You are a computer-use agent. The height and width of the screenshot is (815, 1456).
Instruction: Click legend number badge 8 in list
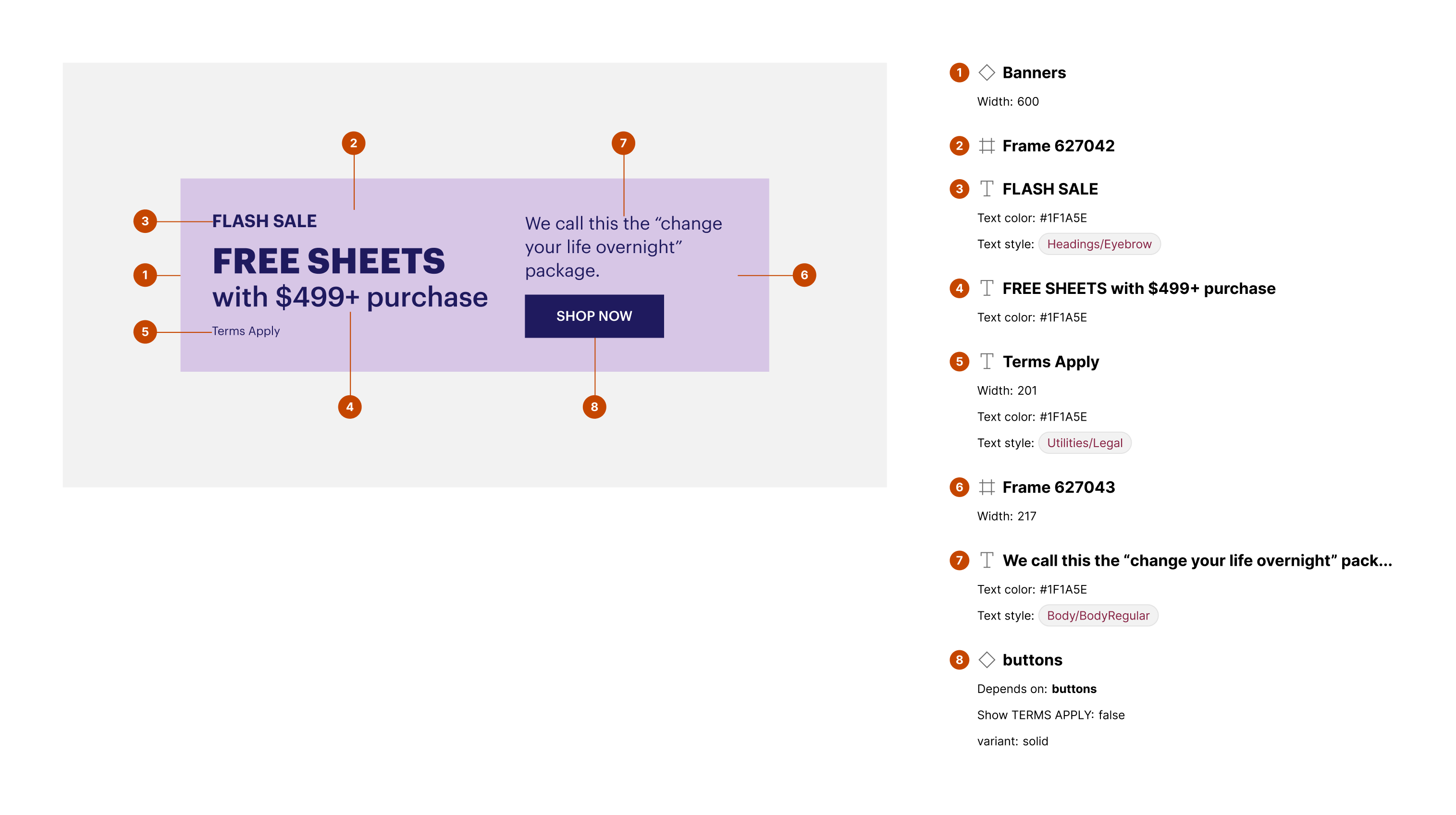click(959, 660)
